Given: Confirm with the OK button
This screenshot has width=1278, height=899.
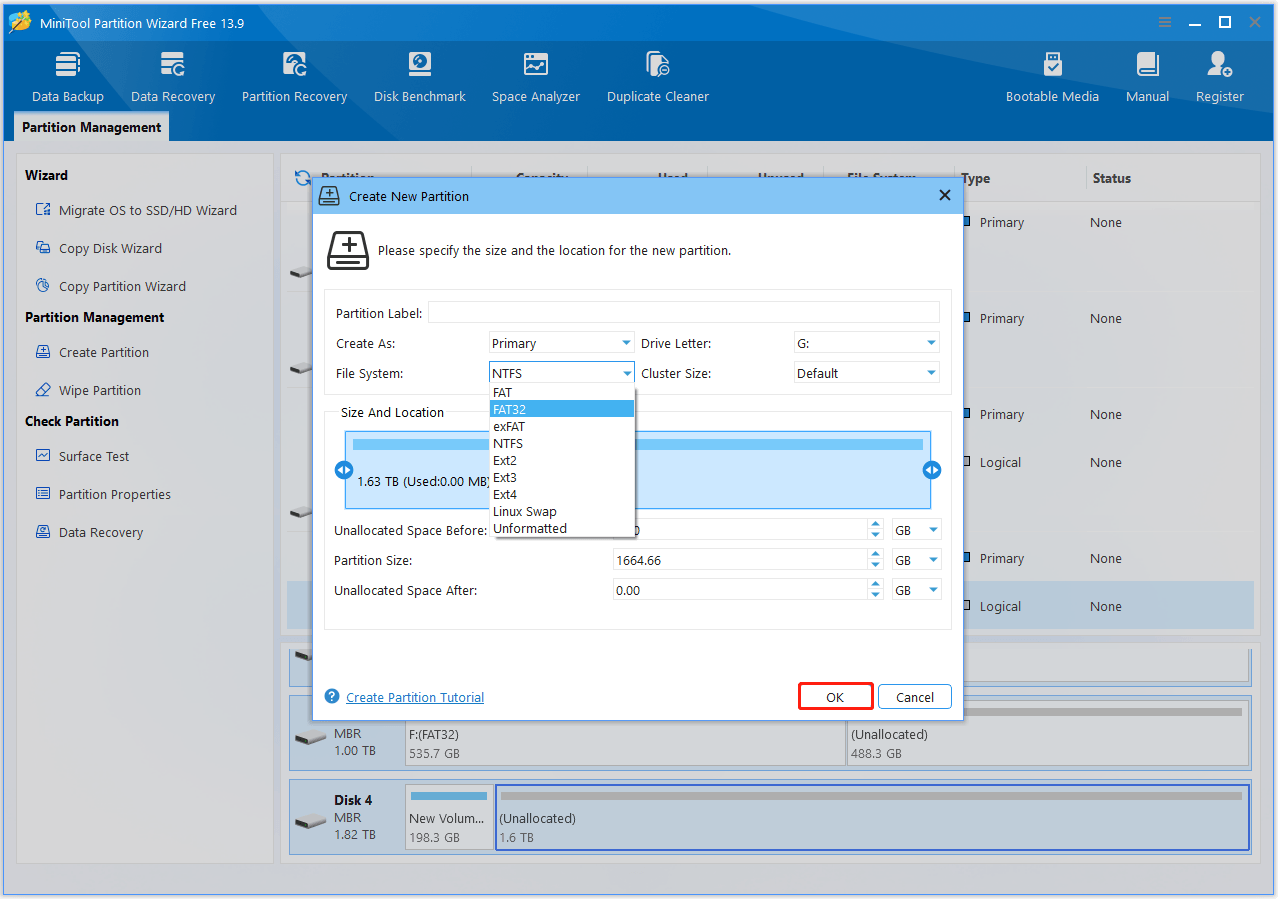Looking at the screenshot, I should tap(835, 697).
